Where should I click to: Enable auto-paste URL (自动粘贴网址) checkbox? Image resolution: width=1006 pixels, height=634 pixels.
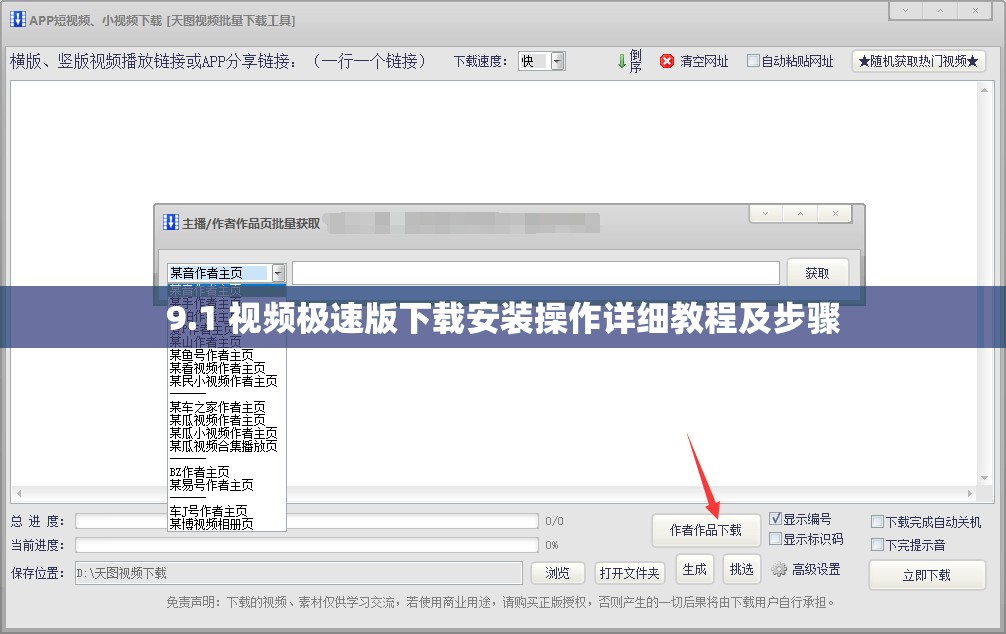point(753,61)
